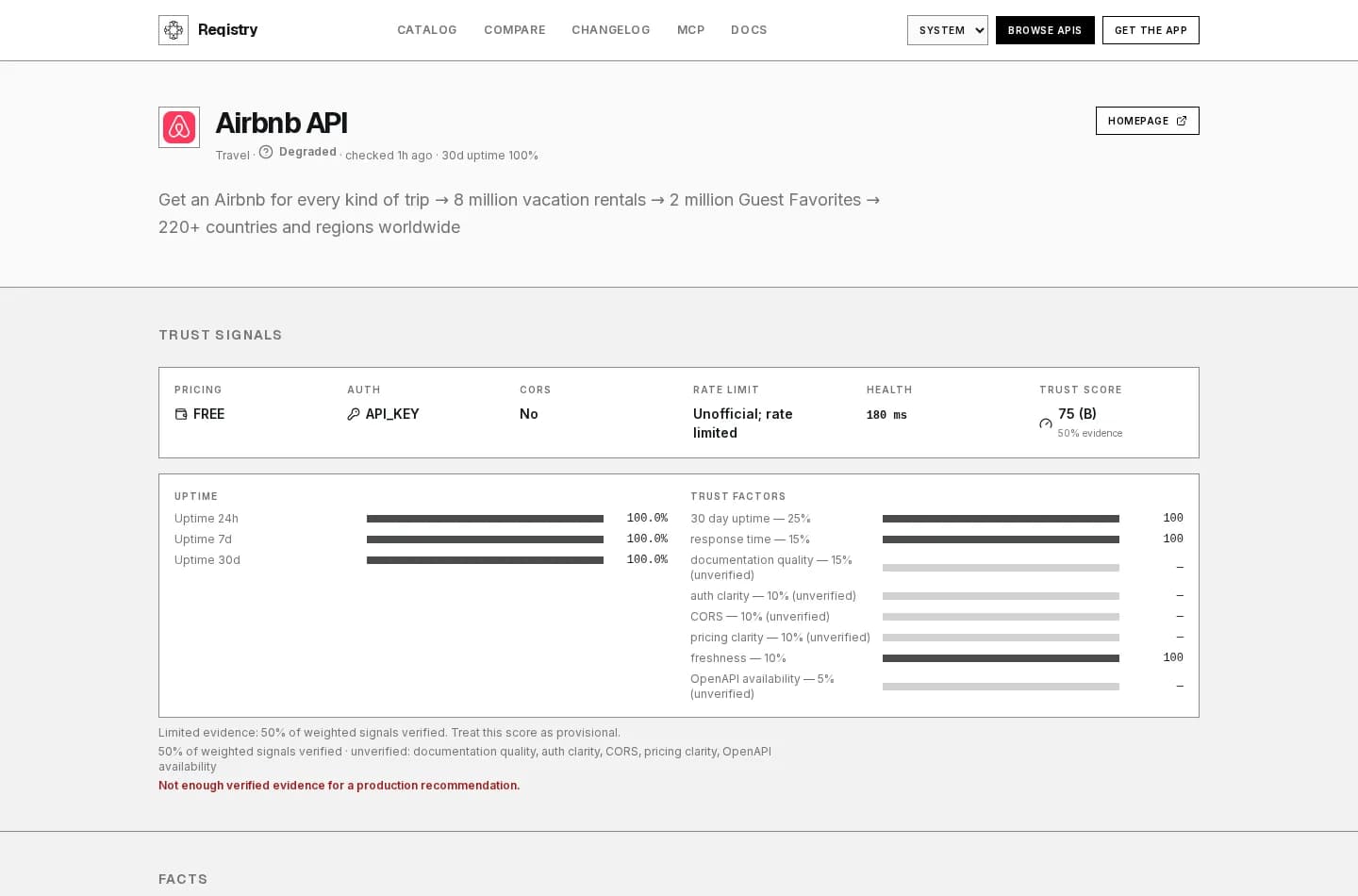Click the '50% evidence' label

[1090, 434]
